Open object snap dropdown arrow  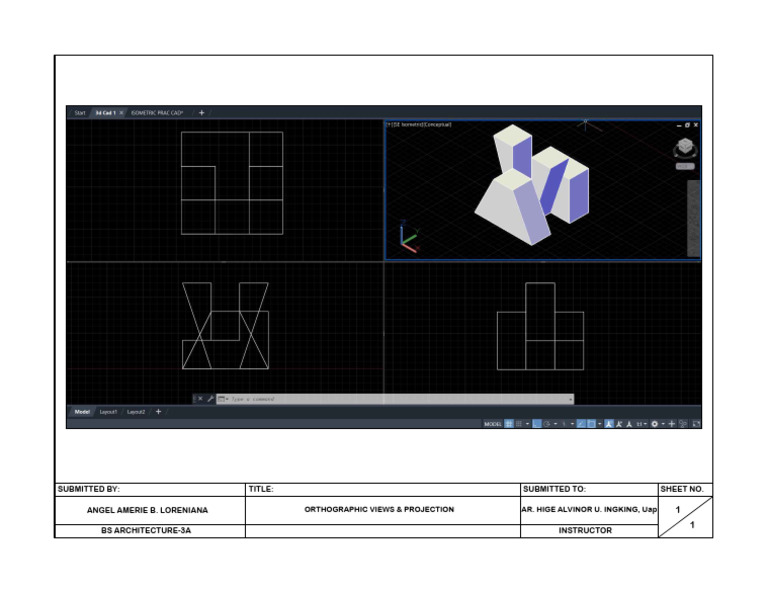[x=600, y=424]
